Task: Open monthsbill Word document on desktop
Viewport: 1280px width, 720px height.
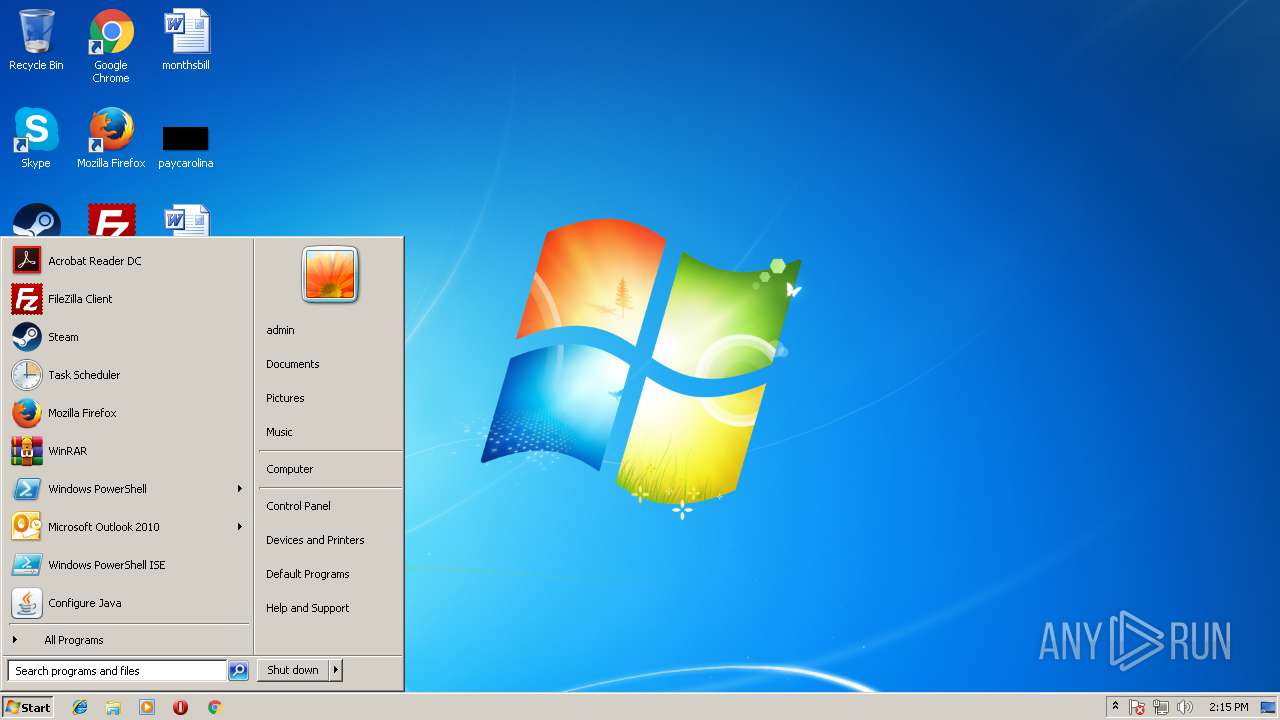Action: [186, 40]
